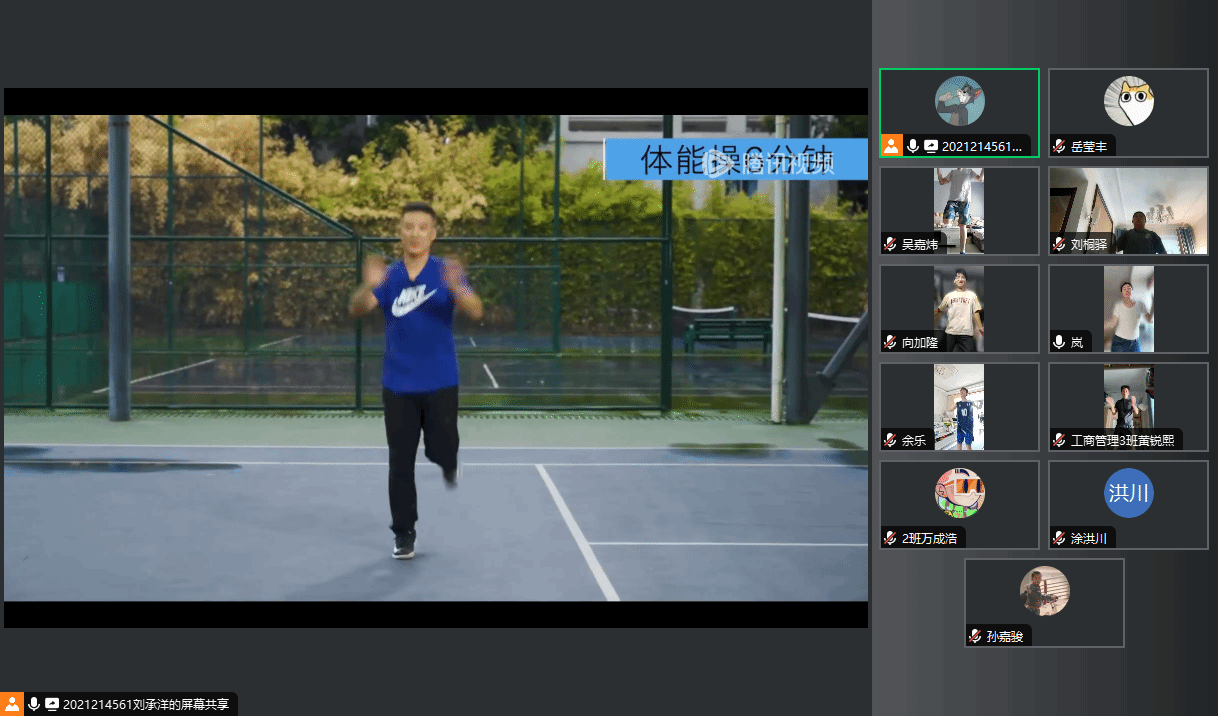The image size is (1218, 716).
Task: Click the orange host icon in bottom status bar
Action: [13, 704]
